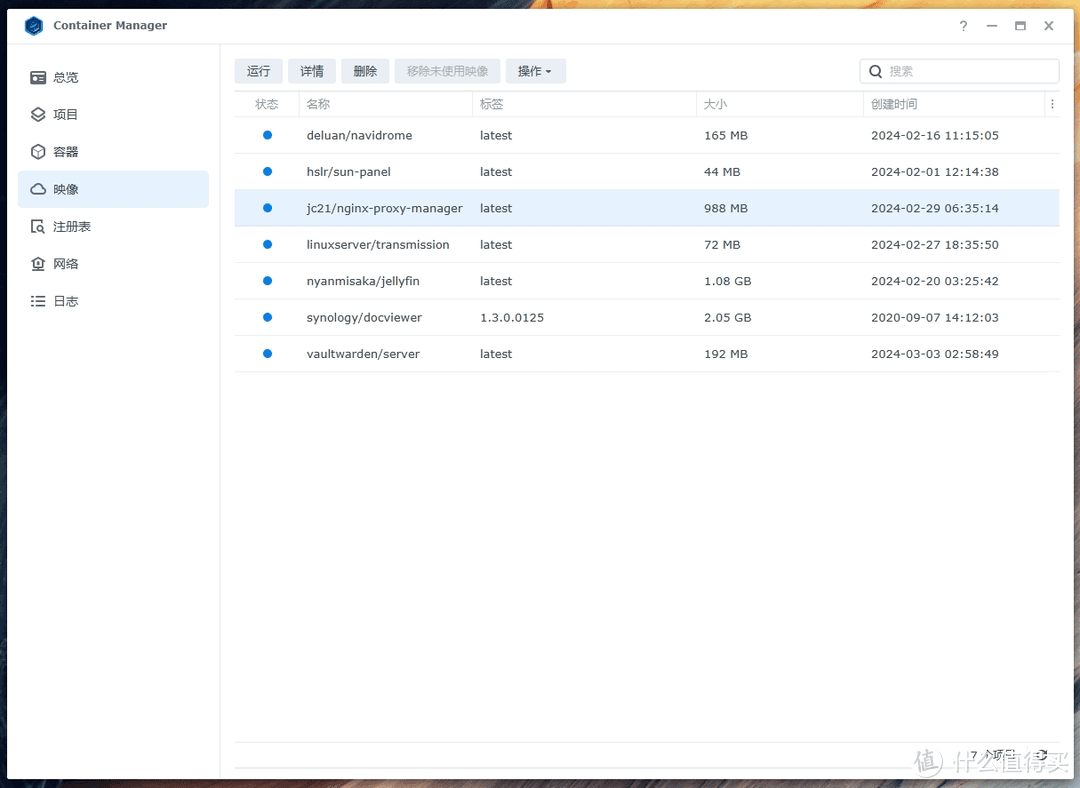The width and height of the screenshot is (1080, 788).
Task: Sort by the 名称 name column header
Action: 386,104
